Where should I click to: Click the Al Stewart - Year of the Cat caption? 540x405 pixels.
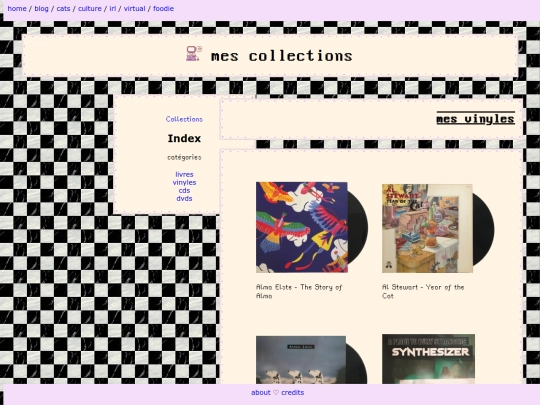[423, 291]
